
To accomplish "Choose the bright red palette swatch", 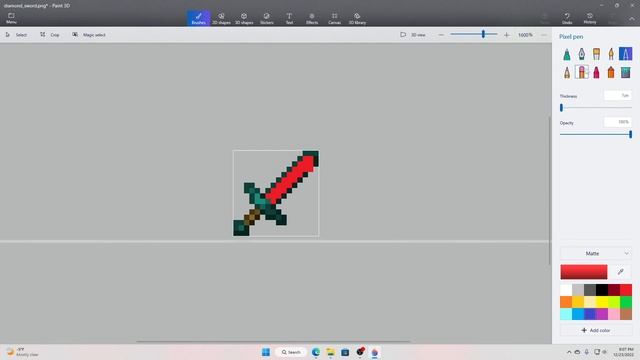I will 626,290.
